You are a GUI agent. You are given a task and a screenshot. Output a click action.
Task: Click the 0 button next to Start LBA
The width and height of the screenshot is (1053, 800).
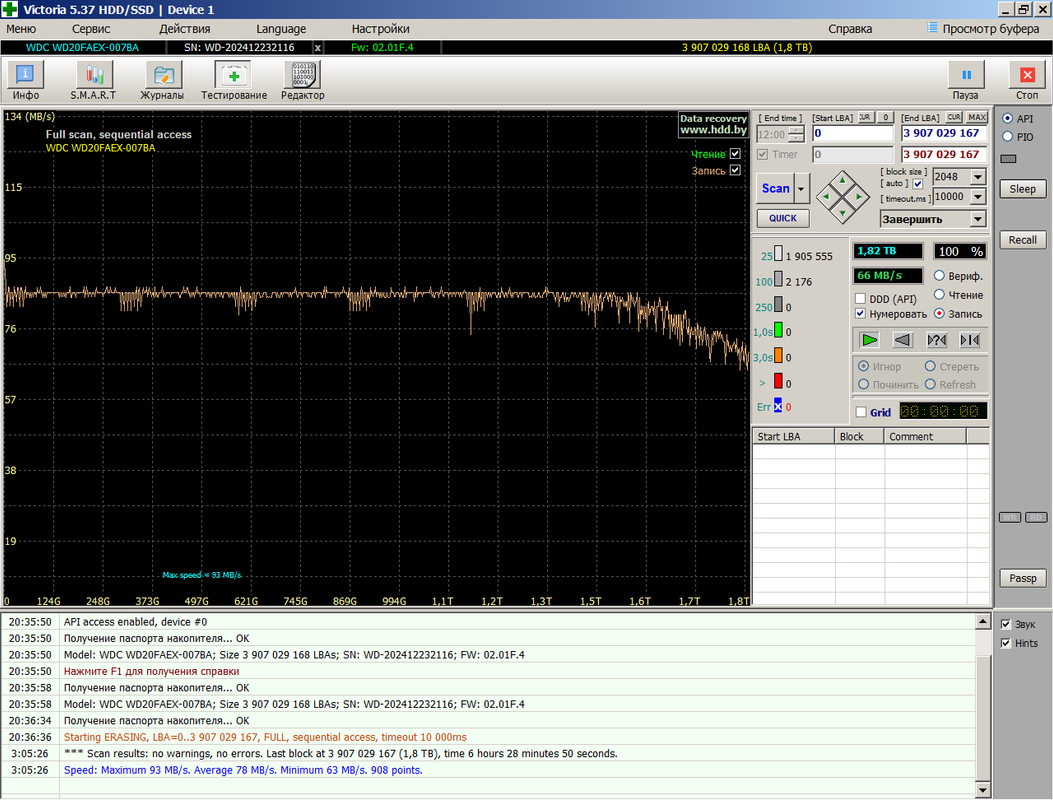tap(886, 117)
